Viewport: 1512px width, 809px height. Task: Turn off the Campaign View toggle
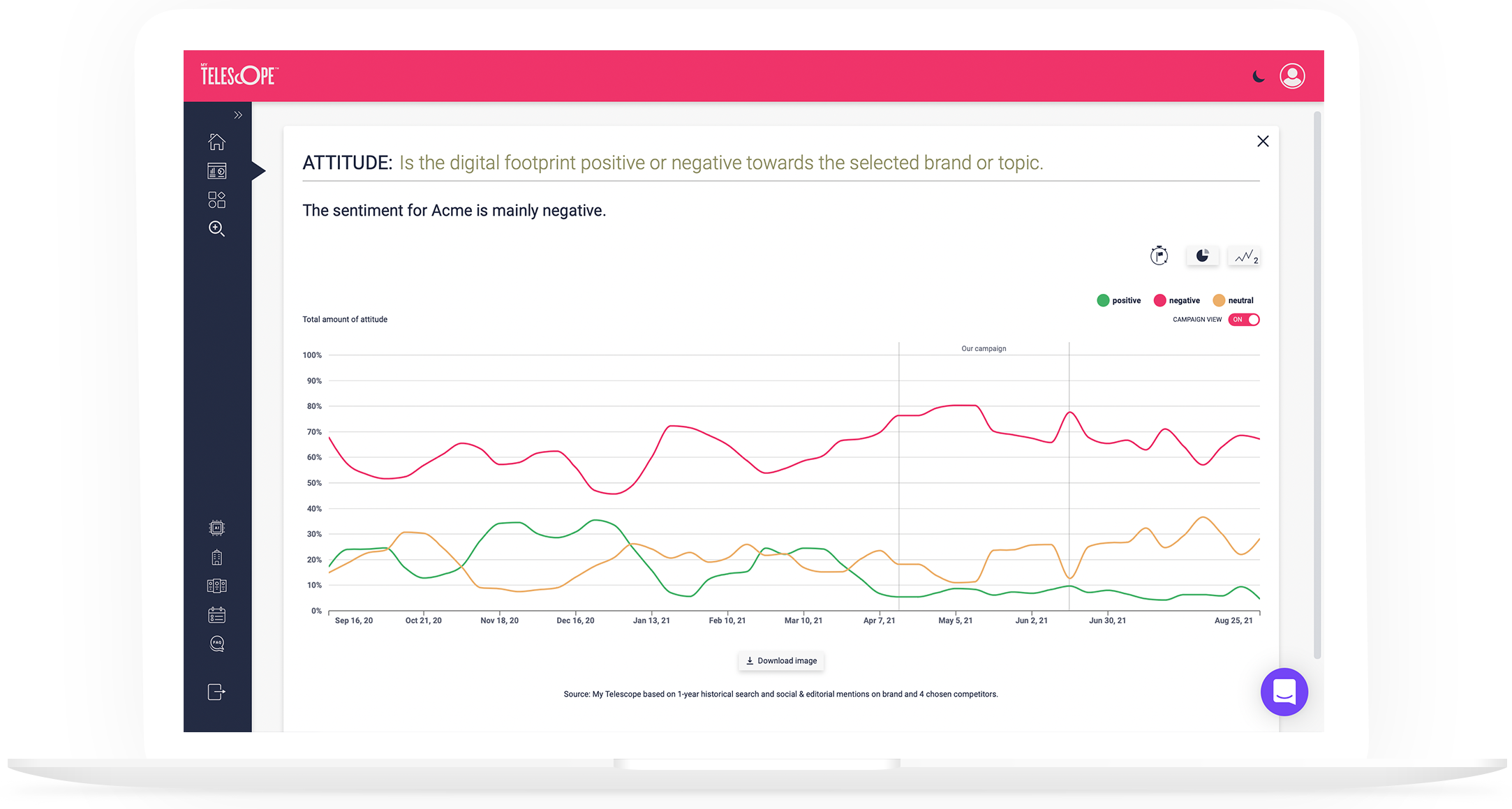click(x=1244, y=320)
